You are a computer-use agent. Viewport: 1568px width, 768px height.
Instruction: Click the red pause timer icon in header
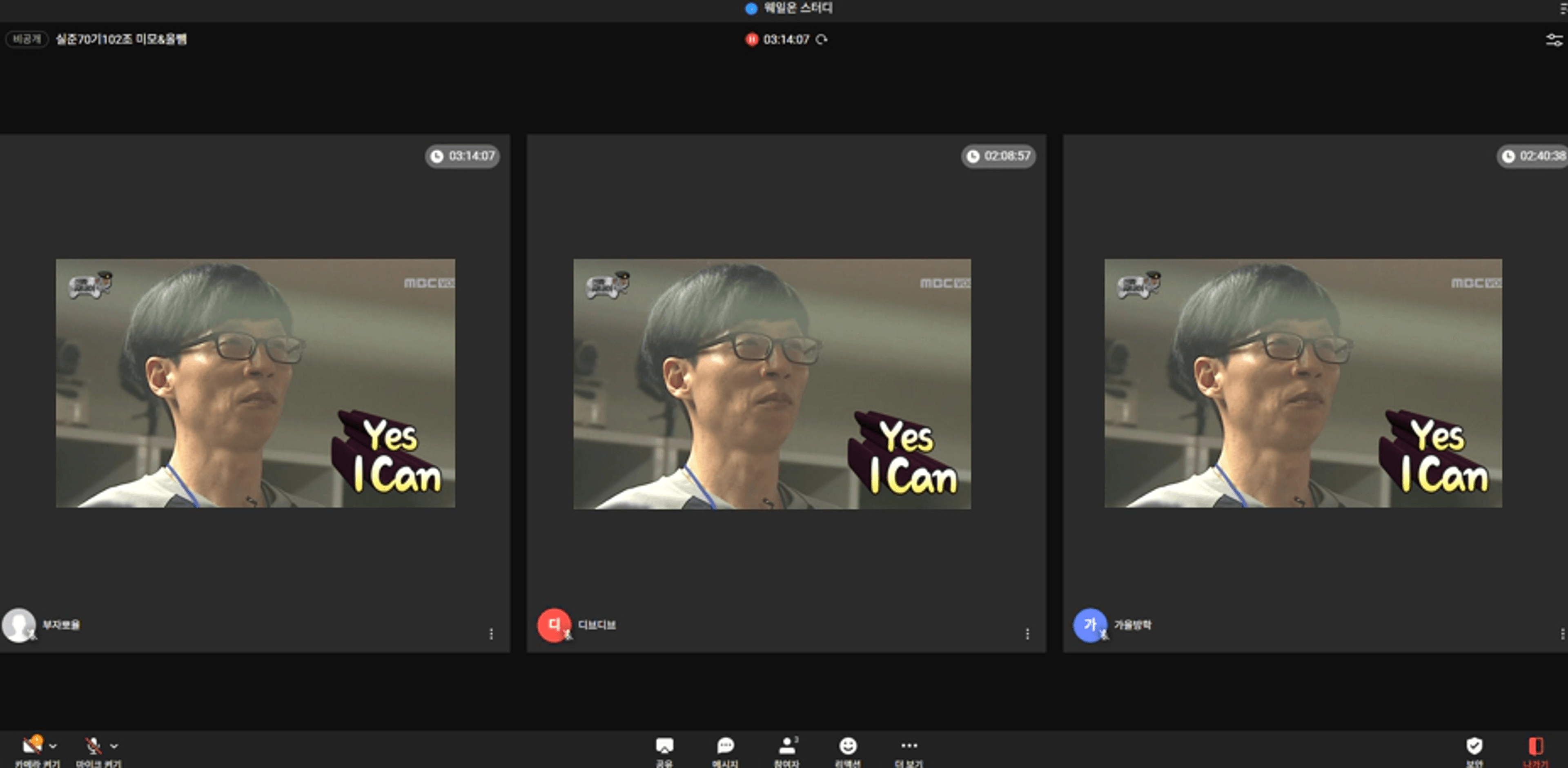pyautogui.click(x=752, y=40)
